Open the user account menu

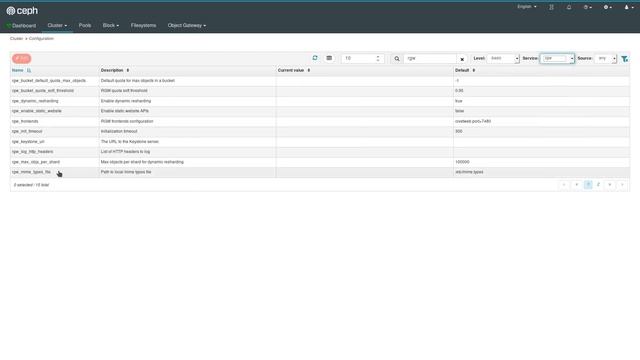click(629, 7)
